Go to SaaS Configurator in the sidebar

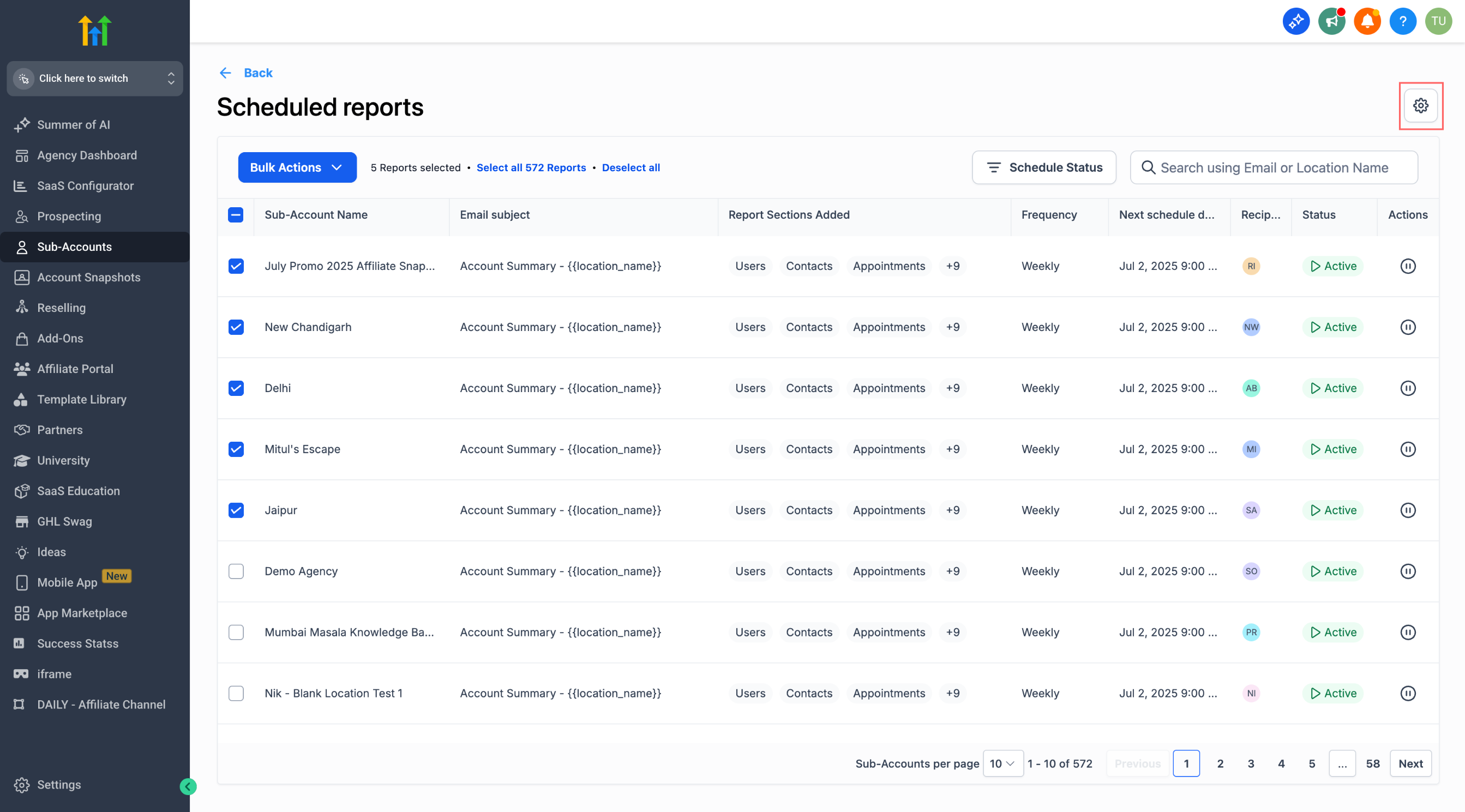[85, 186]
